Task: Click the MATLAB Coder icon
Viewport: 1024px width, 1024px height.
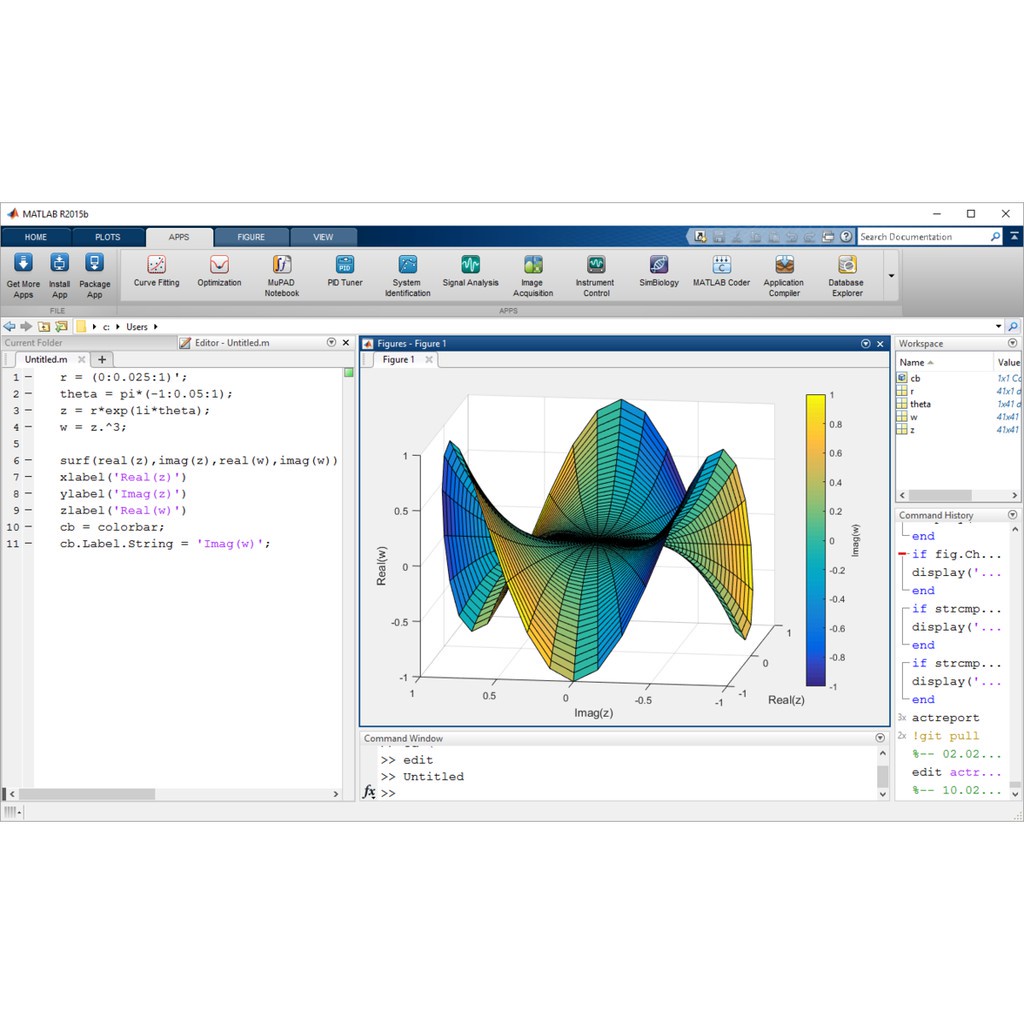Action: (721, 266)
